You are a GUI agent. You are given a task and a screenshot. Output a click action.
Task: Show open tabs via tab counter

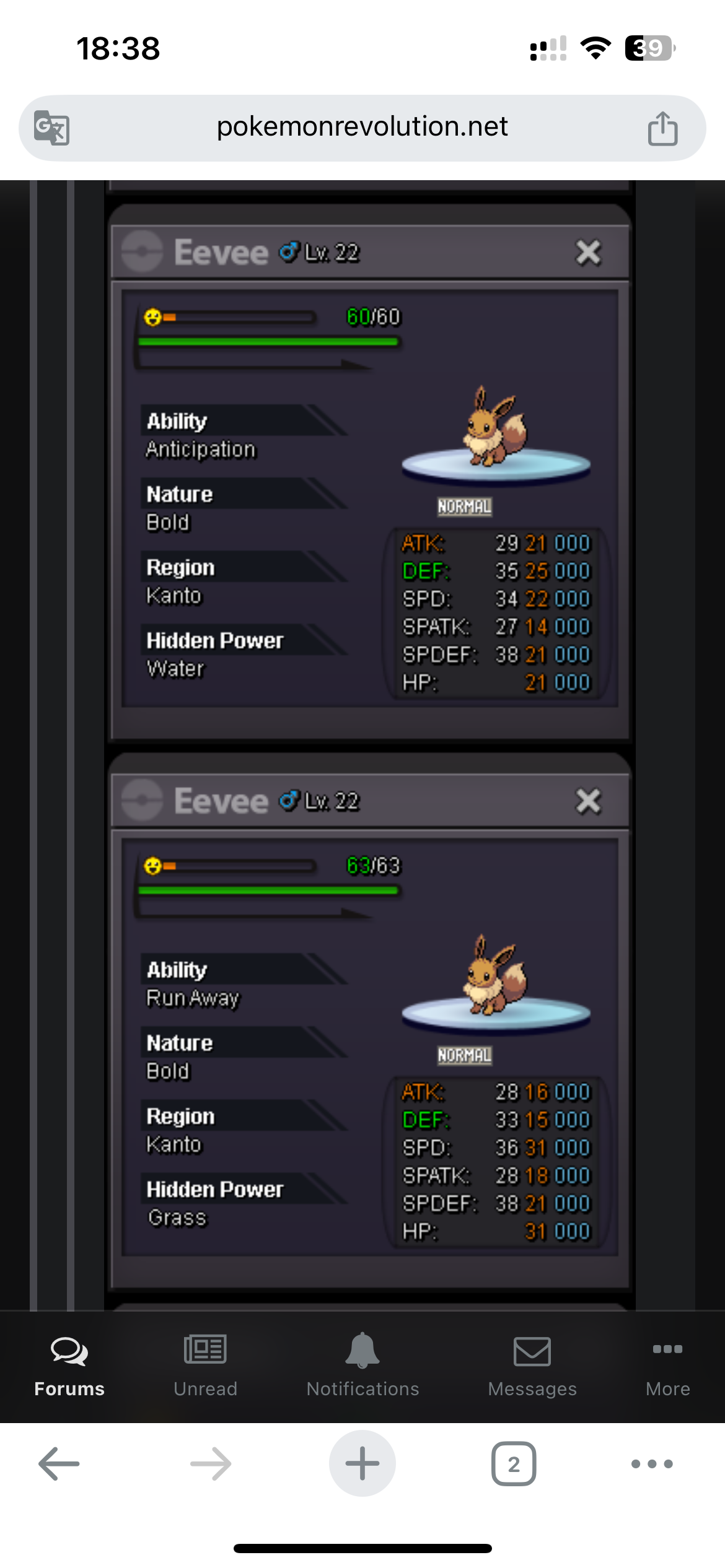pyautogui.click(x=514, y=1464)
